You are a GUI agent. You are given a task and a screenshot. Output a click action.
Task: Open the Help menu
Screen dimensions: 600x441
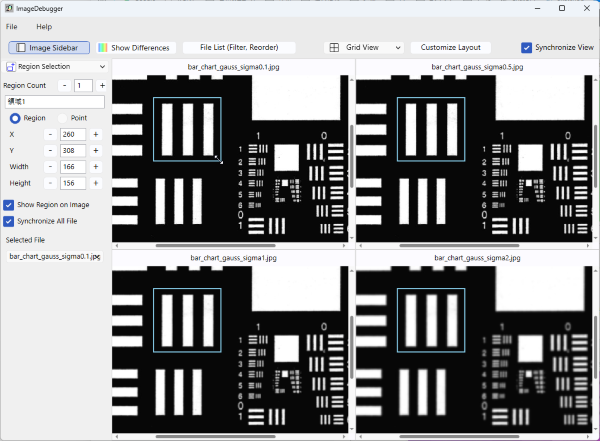point(44,26)
